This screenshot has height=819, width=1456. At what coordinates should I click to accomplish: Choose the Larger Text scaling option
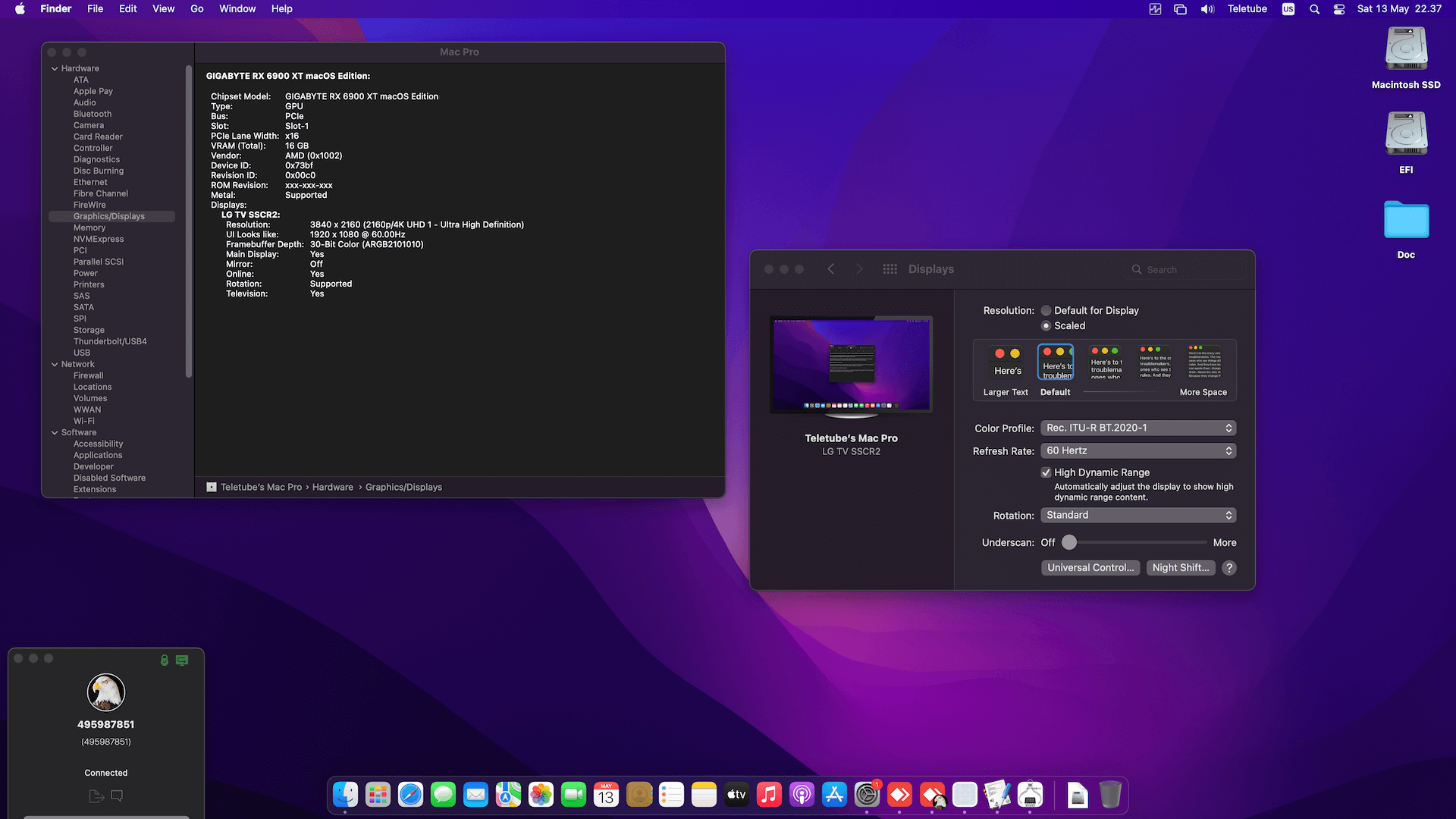tap(1007, 363)
